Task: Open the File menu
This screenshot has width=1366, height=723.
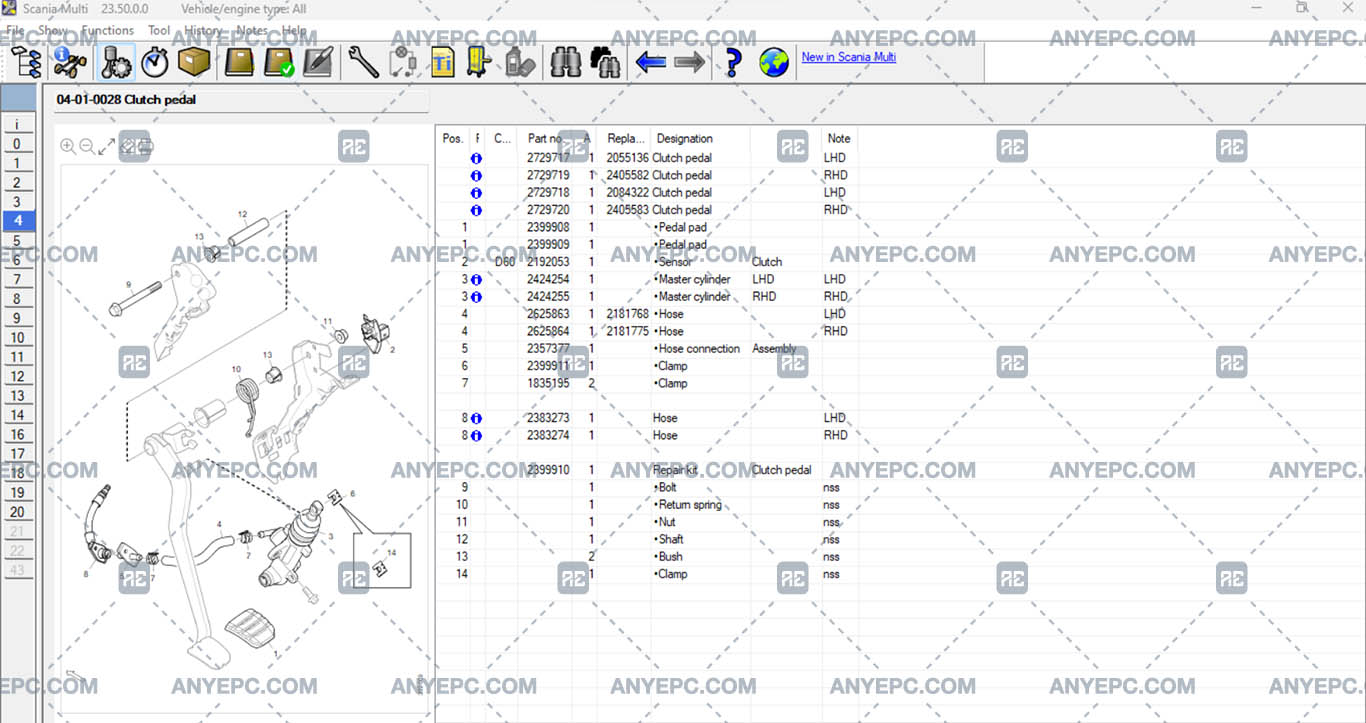Action: (15, 30)
